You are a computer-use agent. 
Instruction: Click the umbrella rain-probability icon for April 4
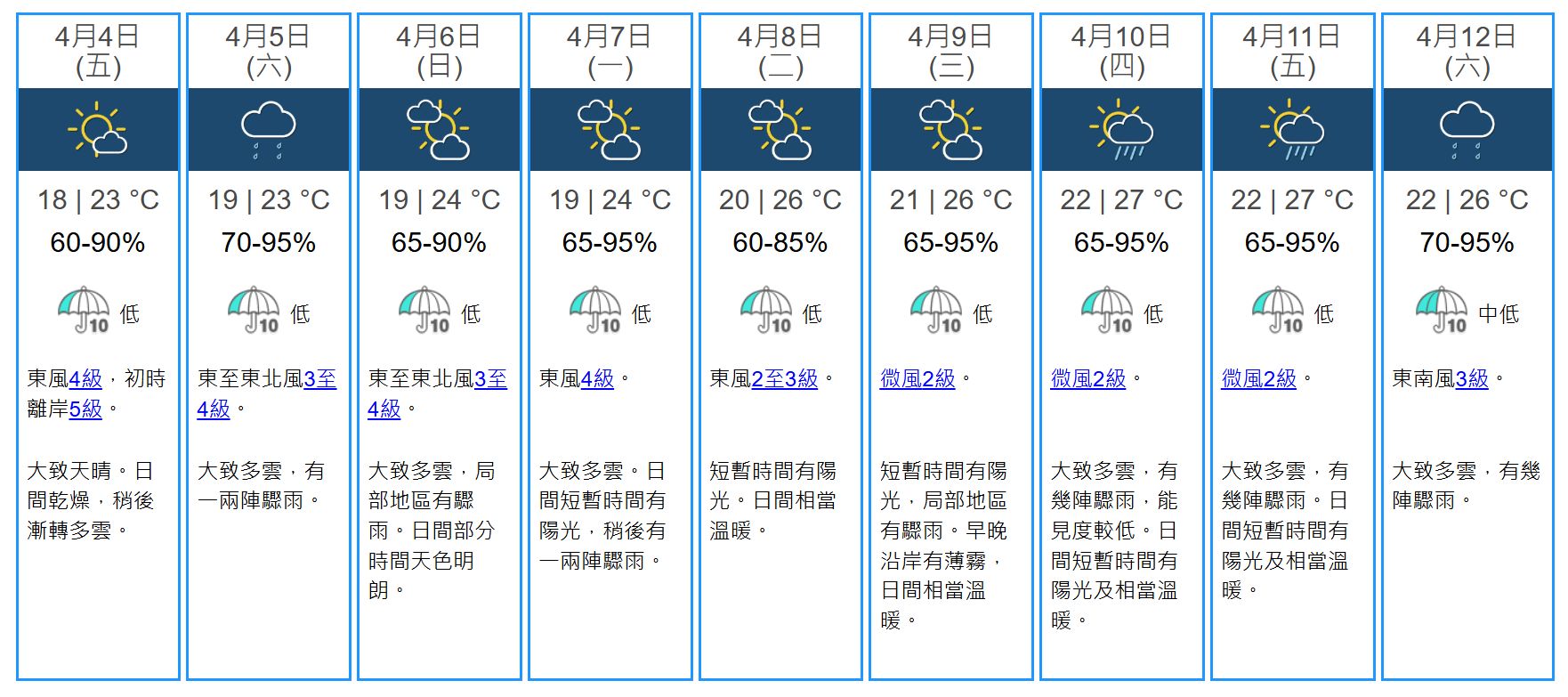85,311
